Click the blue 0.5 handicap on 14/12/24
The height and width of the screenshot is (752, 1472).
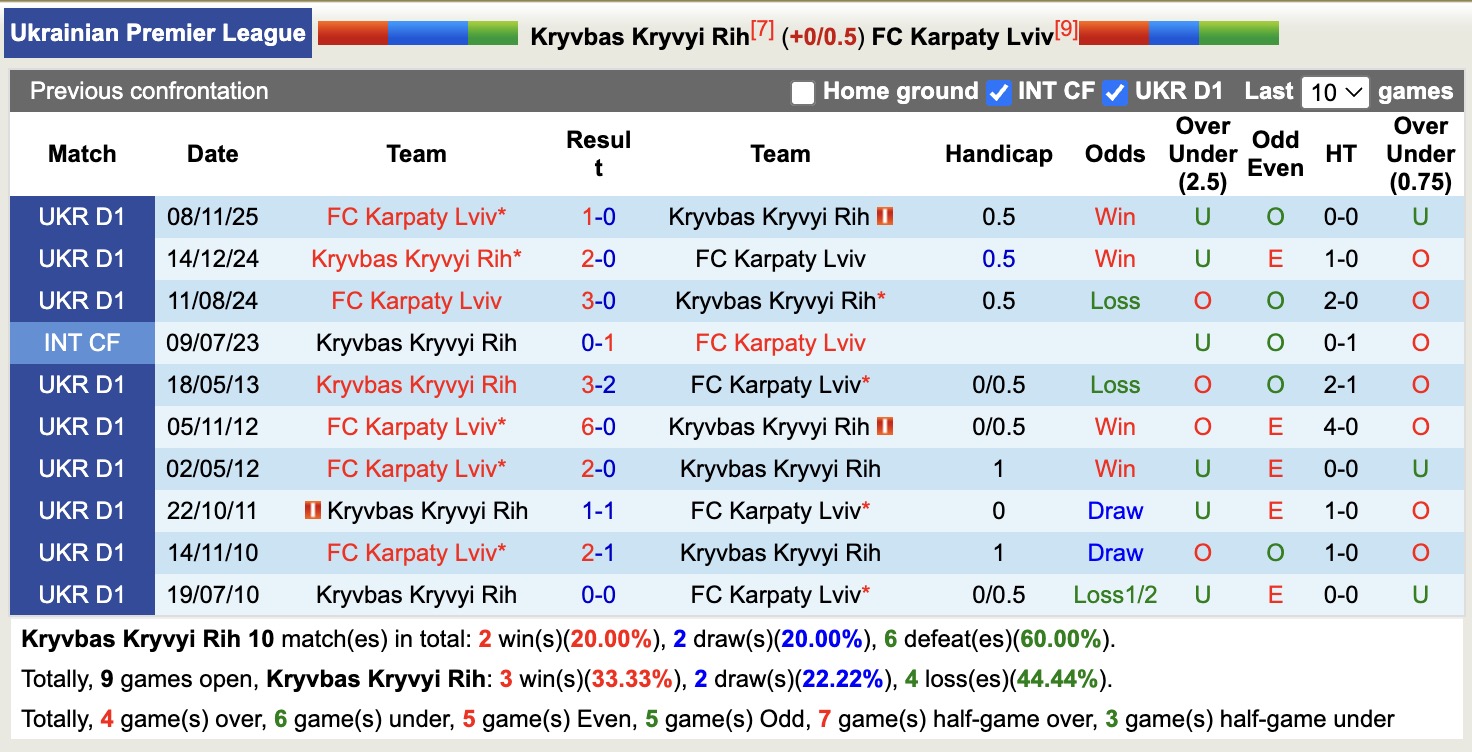tap(999, 259)
